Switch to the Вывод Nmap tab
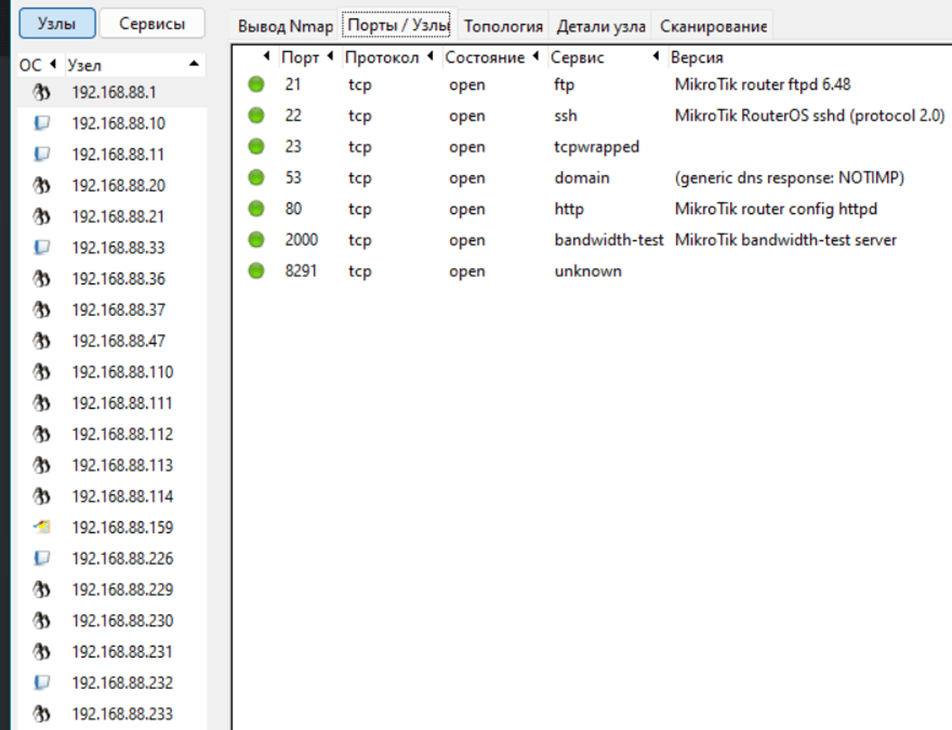Viewport: 952px width, 730px height. (285, 26)
